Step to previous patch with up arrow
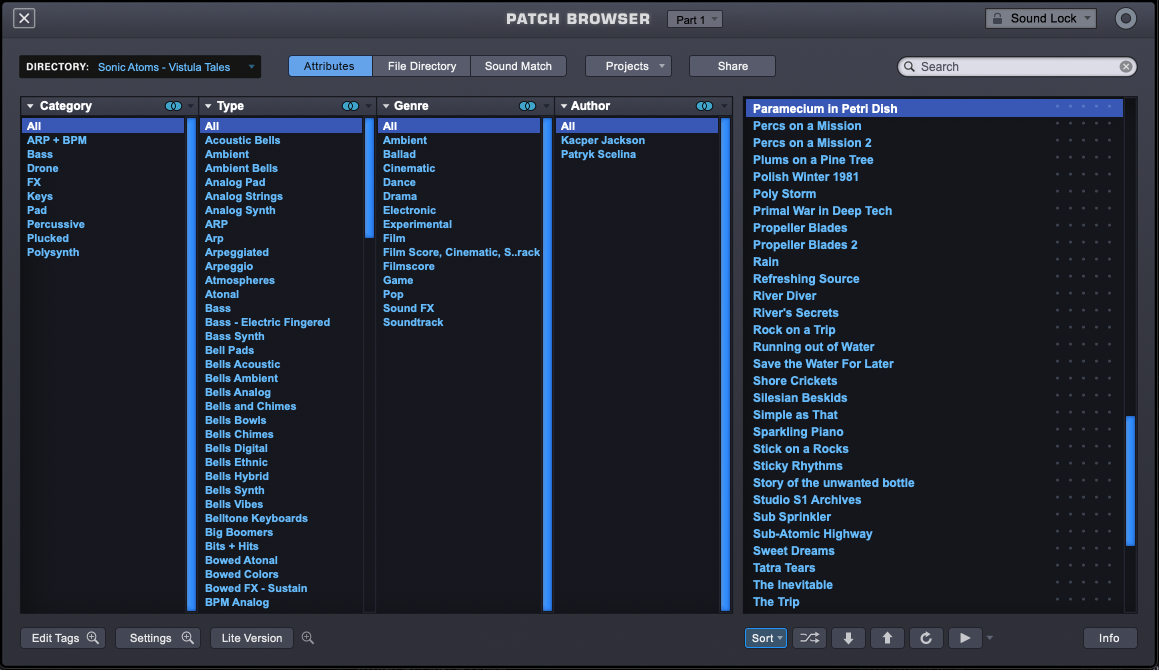This screenshot has width=1159, height=670. click(x=887, y=637)
